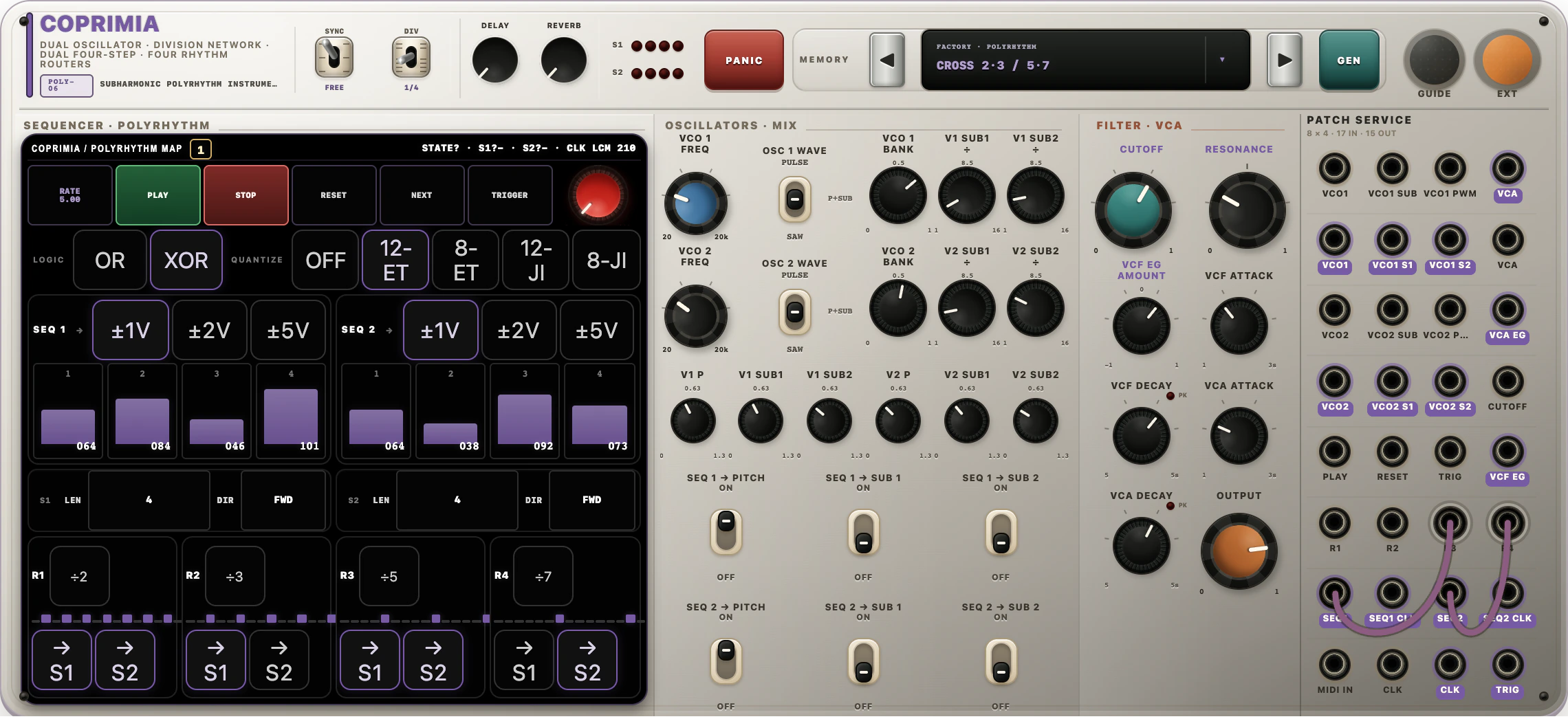The image size is (1568, 719).
Task: Click the next memory preset arrow
Action: tap(1284, 60)
